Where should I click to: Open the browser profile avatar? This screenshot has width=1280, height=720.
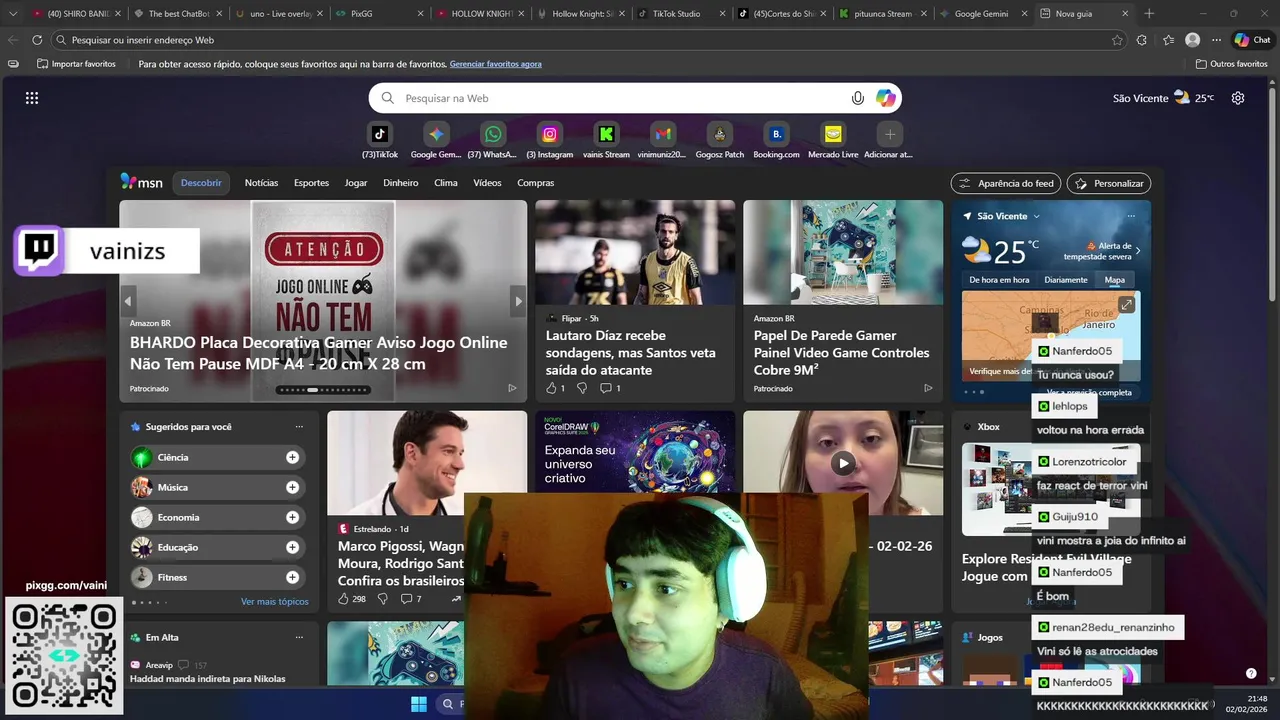pos(1192,40)
